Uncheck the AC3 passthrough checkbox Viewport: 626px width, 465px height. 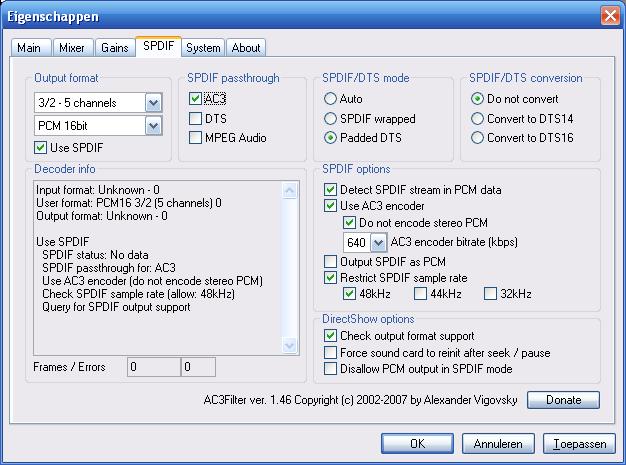click(195, 99)
